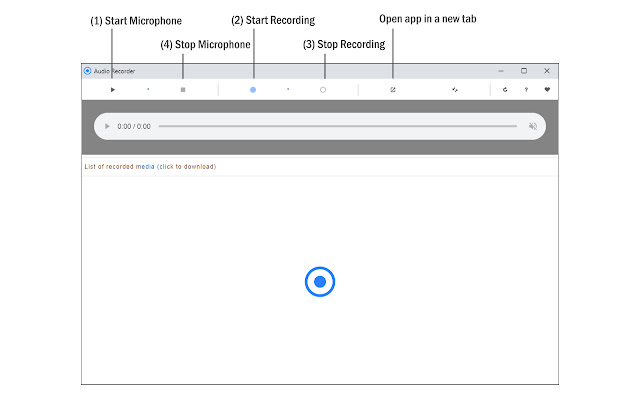The width and height of the screenshot is (640, 400).
Task: Stop recording with the hollow circle icon
Action: click(x=323, y=90)
